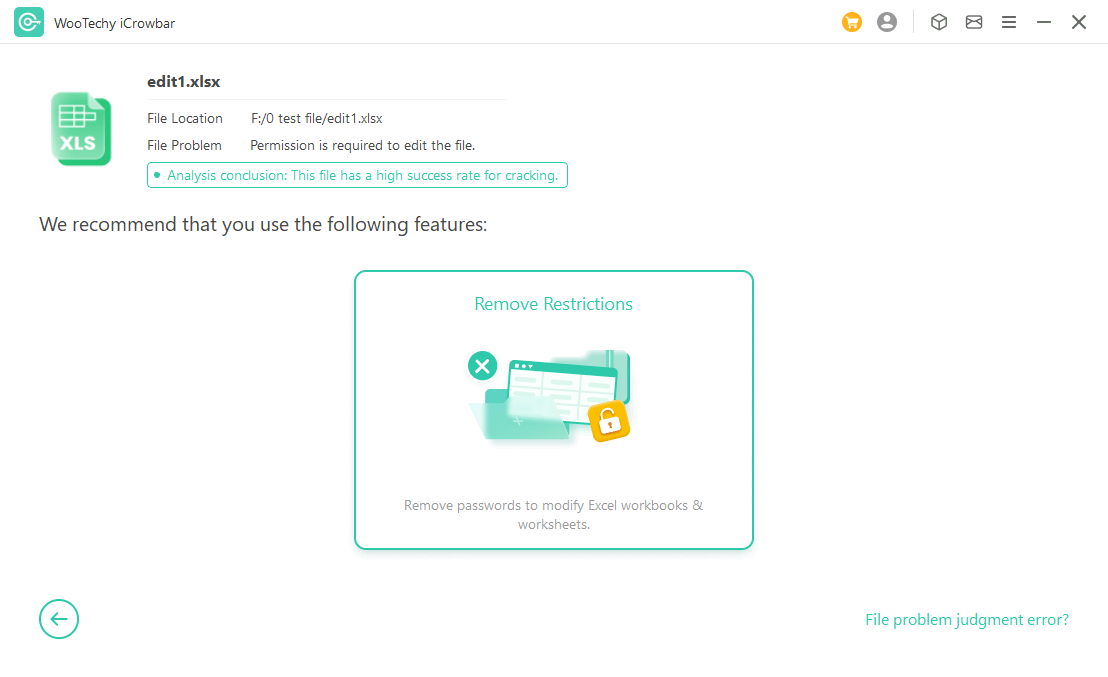Click the cube icon in title bar
Screen dimensions: 1108x677
click(938, 22)
